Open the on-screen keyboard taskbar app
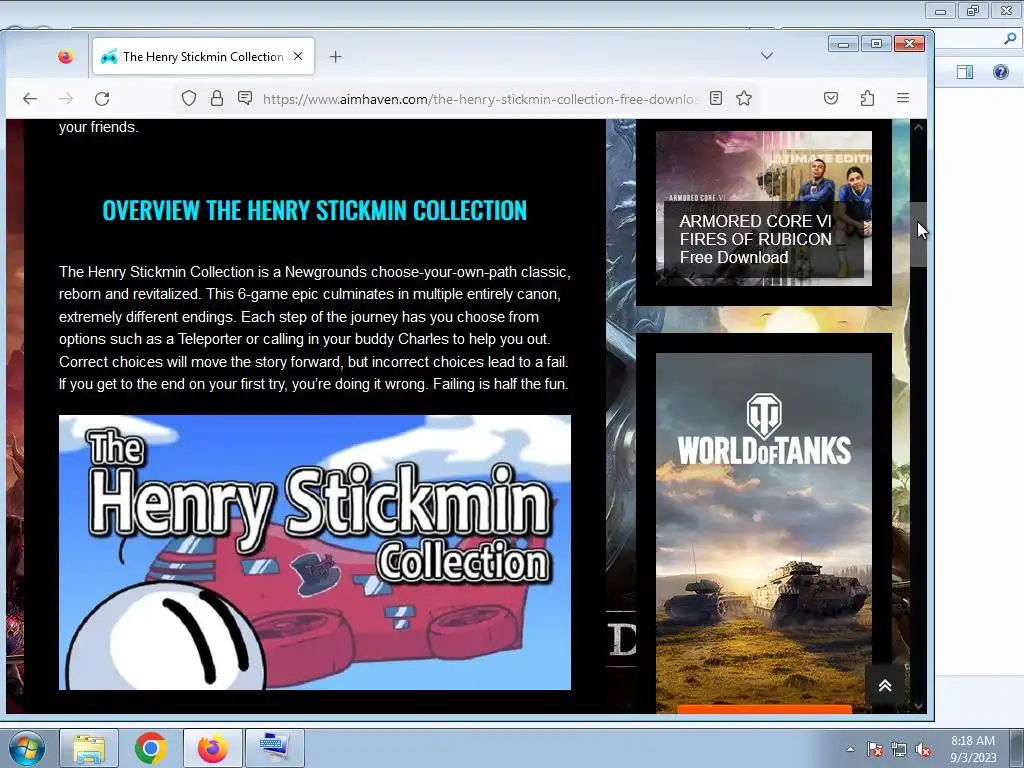Image resolution: width=1024 pixels, height=768 pixels. 274,748
